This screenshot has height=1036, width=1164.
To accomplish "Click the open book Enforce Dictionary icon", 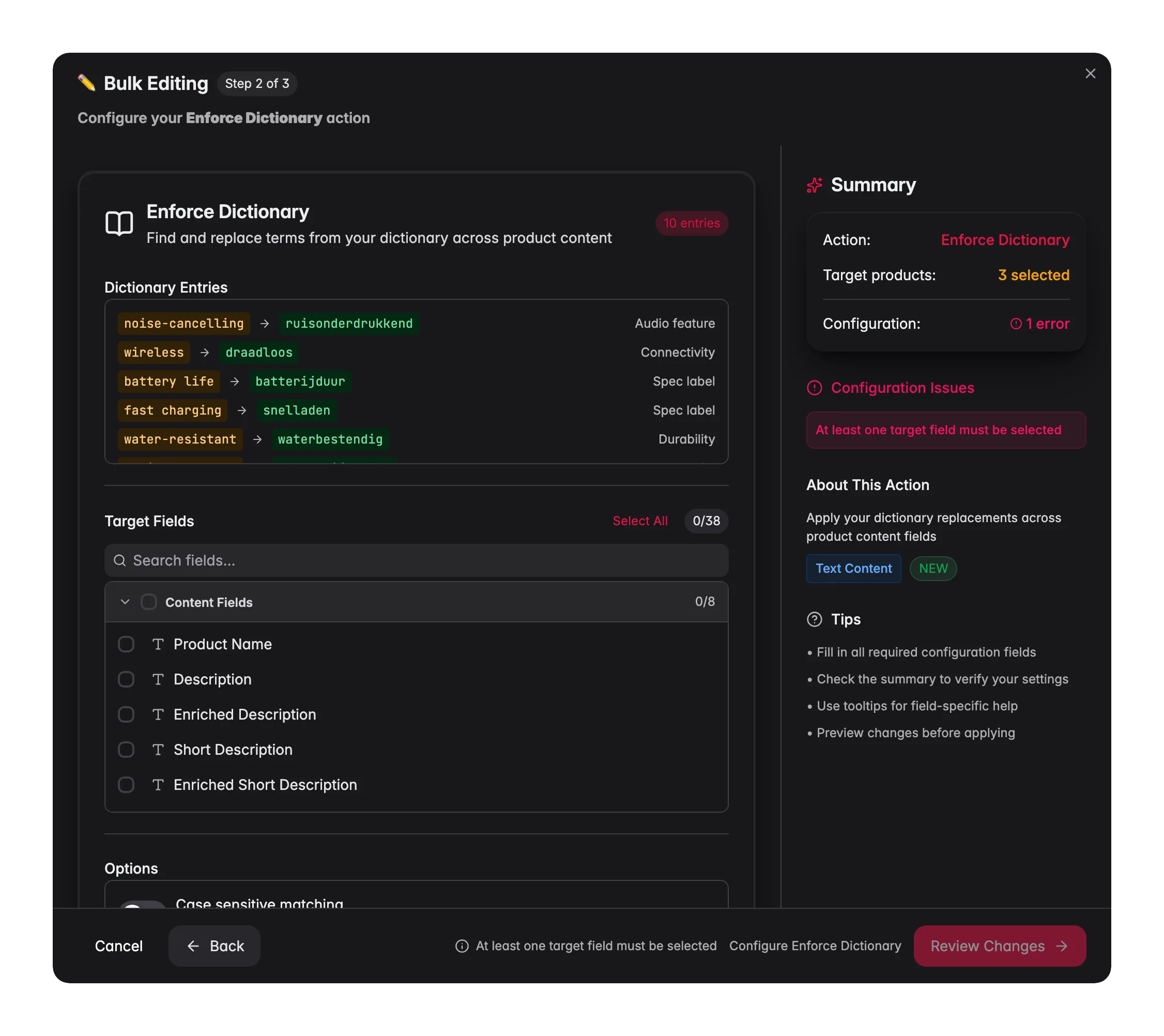I will (x=119, y=223).
